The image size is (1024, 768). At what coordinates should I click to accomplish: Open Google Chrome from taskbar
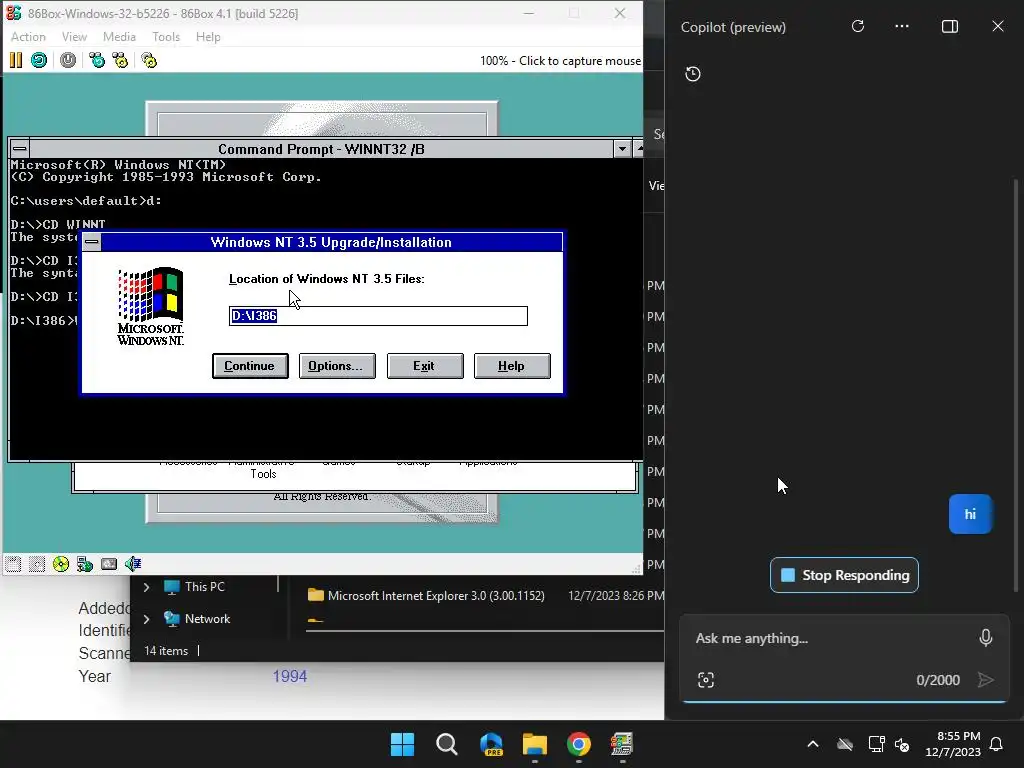[x=579, y=744]
